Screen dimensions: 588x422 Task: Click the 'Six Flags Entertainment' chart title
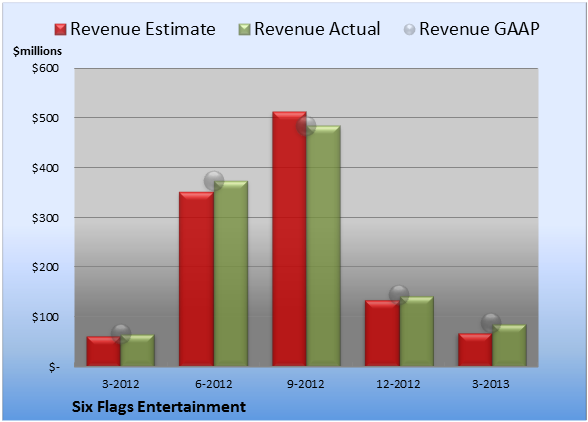tap(159, 407)
